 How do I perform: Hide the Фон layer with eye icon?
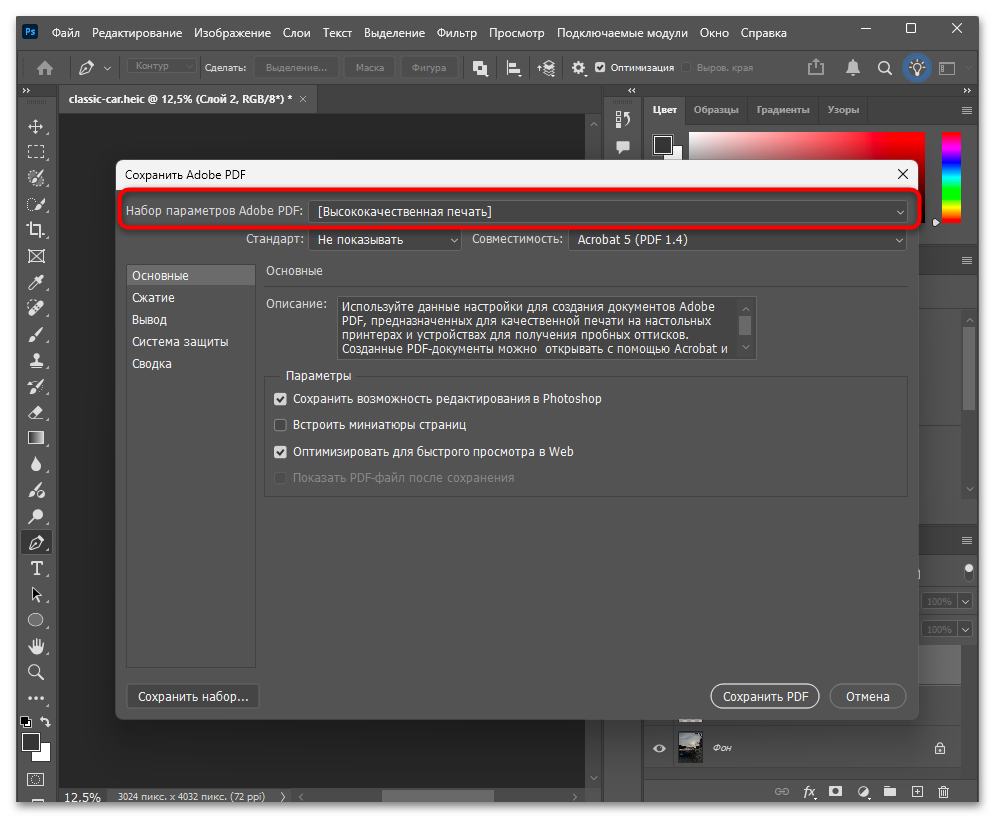(659, 748)
